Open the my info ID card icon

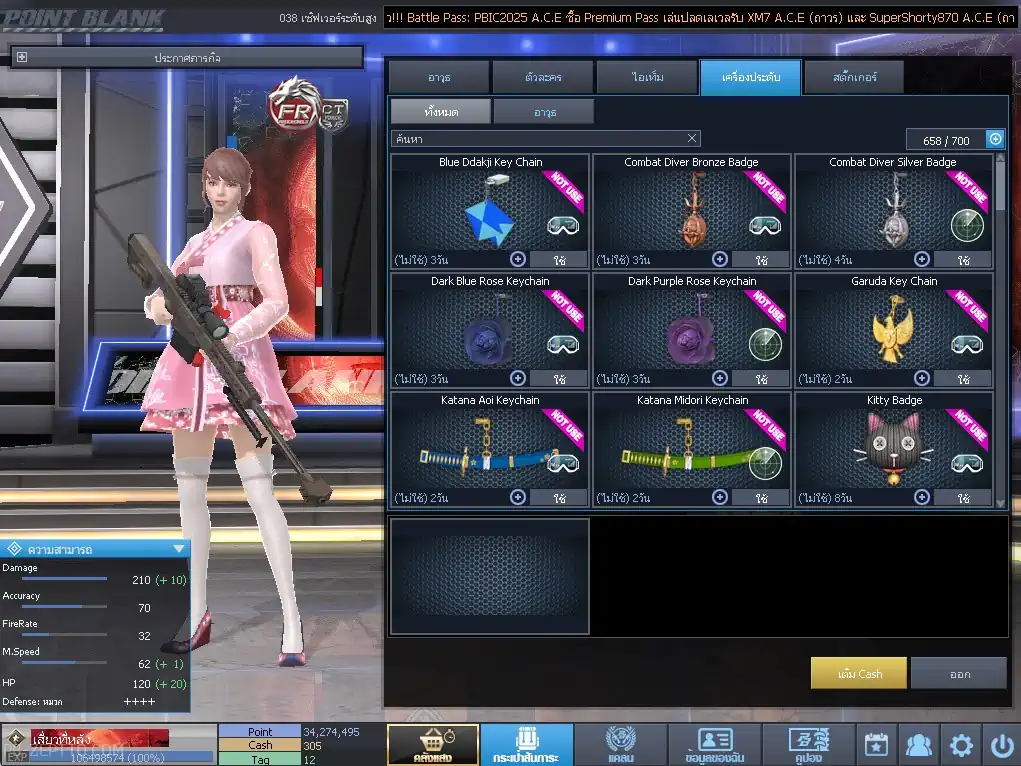click(x=714, y=744)
